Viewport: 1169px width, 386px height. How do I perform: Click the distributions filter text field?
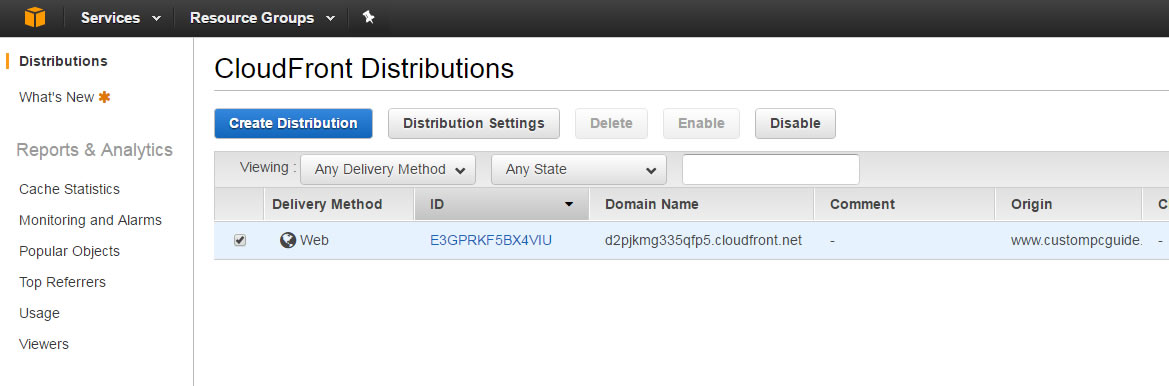[x=770, y=169]
